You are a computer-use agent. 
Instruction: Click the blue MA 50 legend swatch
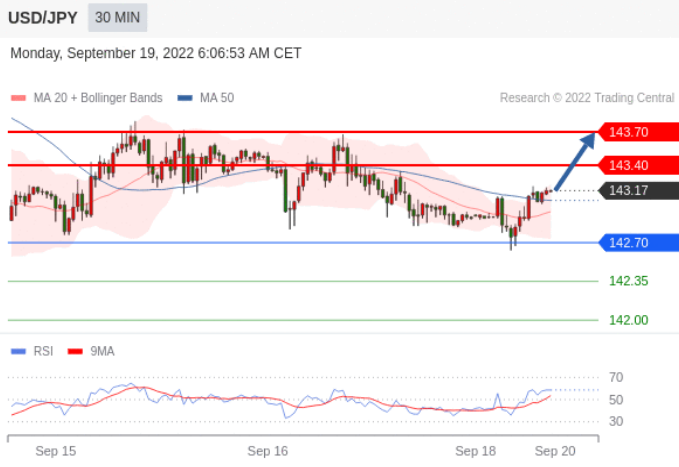[x=185, y=98]
